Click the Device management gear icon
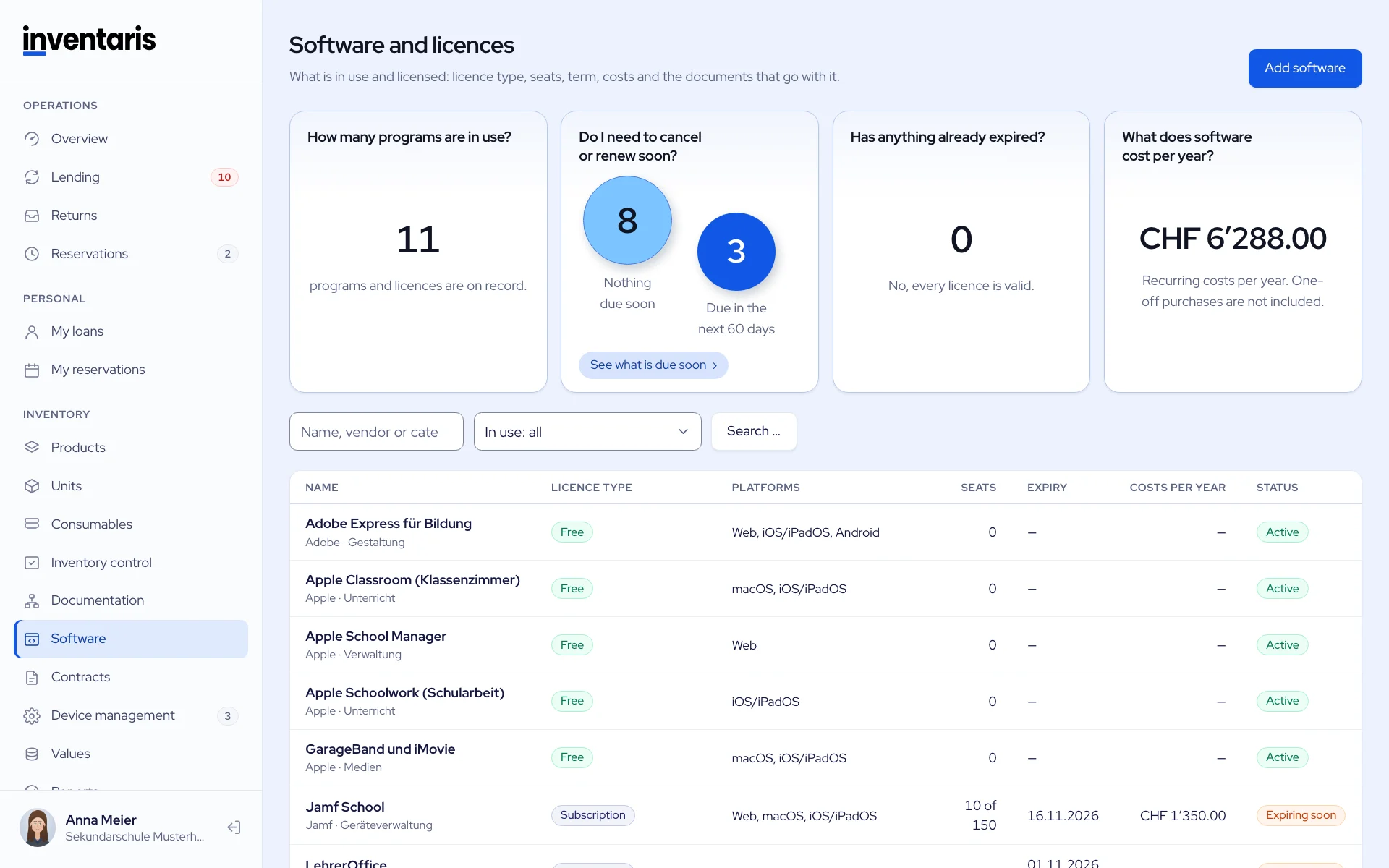 [x=32, y=715]
